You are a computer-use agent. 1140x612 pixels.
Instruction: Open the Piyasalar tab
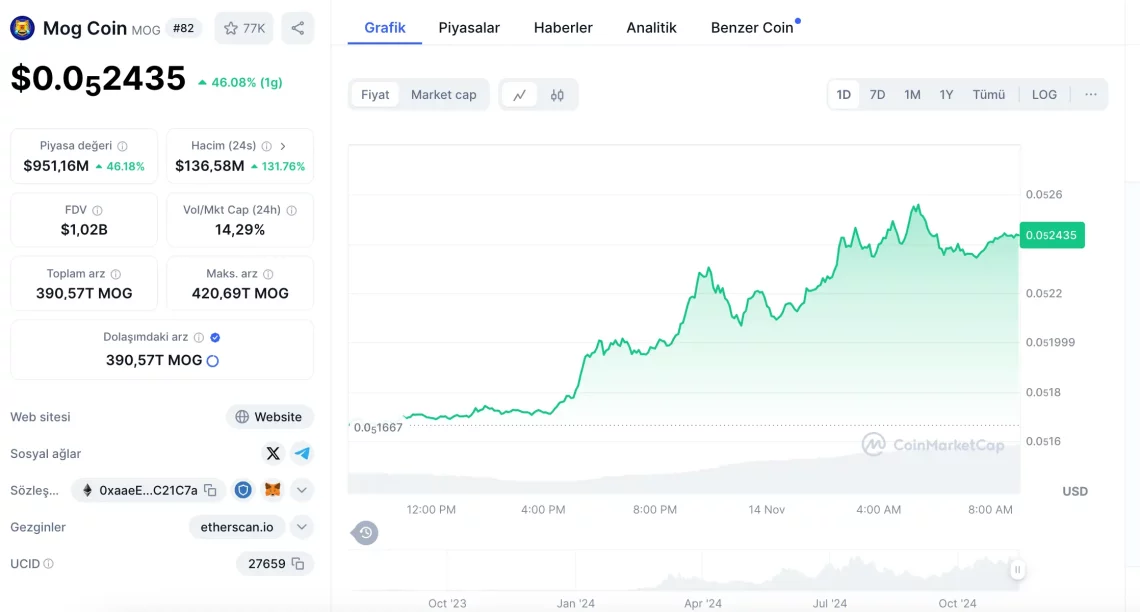coord(469,28)
